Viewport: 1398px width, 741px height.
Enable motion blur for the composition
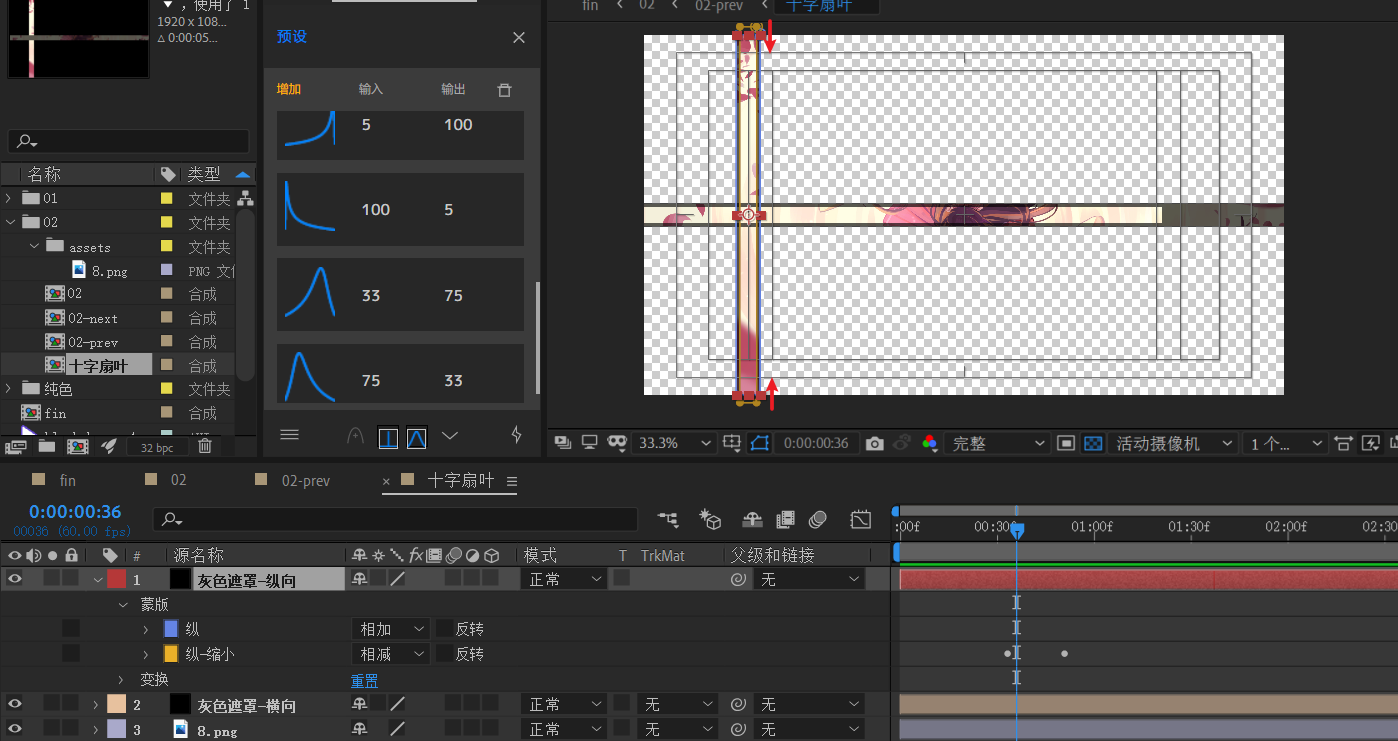[x=818, y=519]
